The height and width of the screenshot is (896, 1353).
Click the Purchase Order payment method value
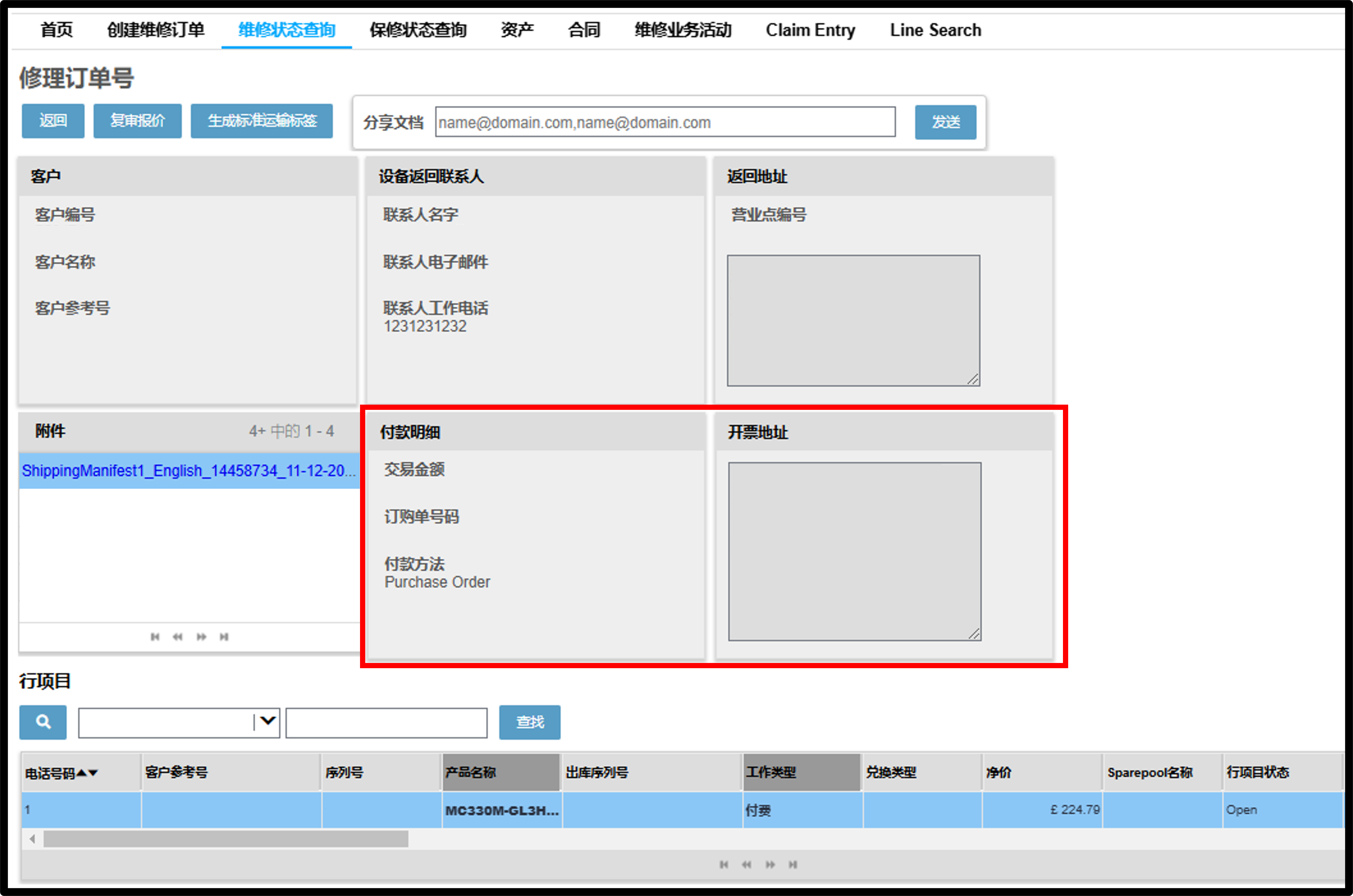pyautogui.click(x=437, y=582)
